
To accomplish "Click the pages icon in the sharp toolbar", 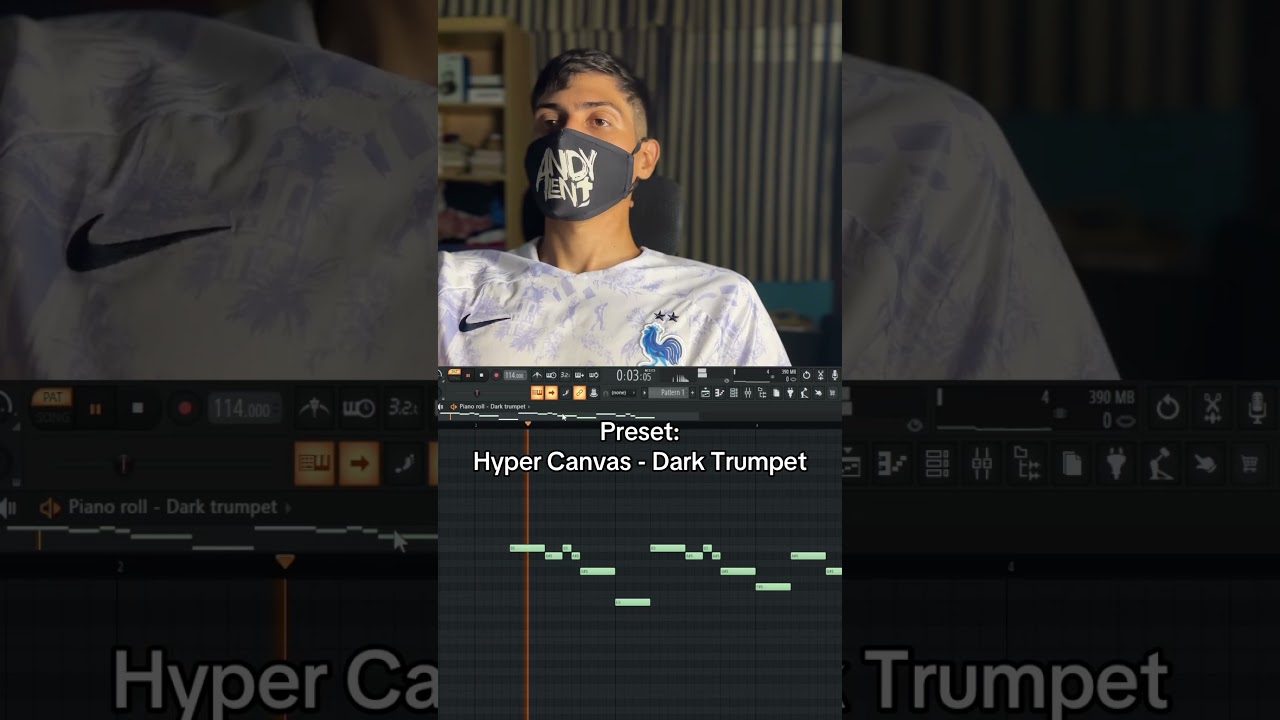I will (776, 393).
